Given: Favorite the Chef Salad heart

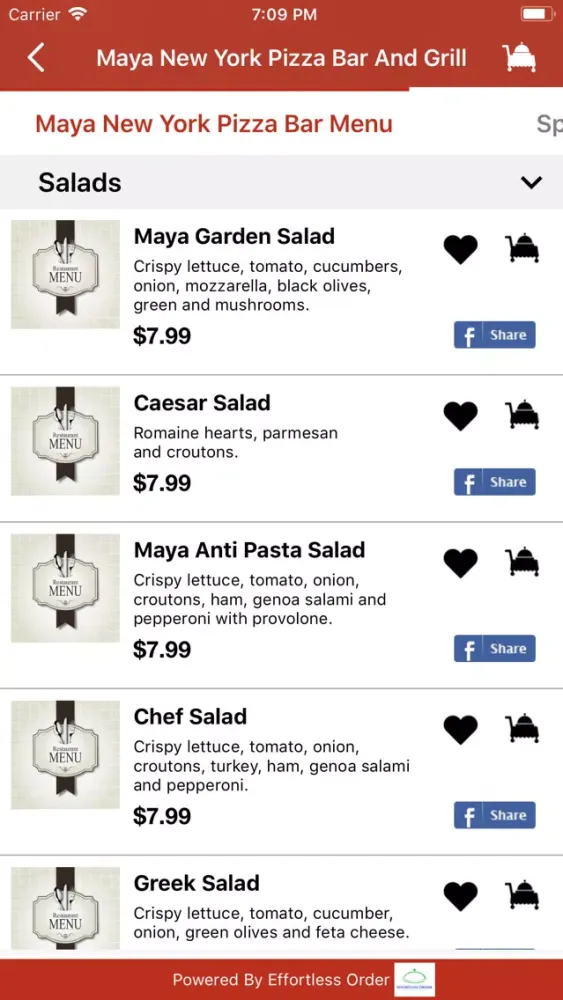Looking at the screenshot, I should [460, 730].
